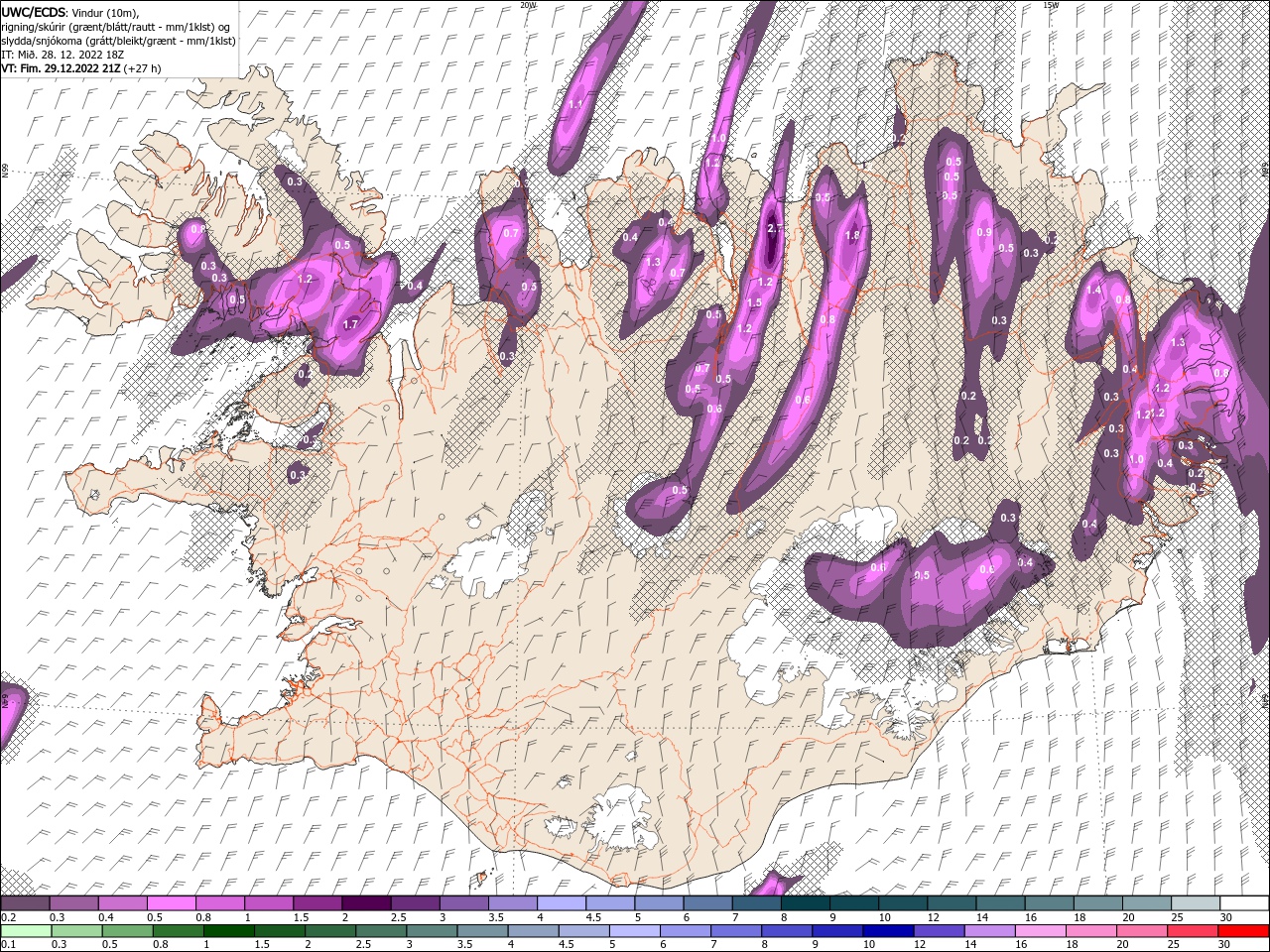1270x952 pixels.
Task: Click the hot pink swatch labeled 20 on rain scale
Action: click(1141, 931)
